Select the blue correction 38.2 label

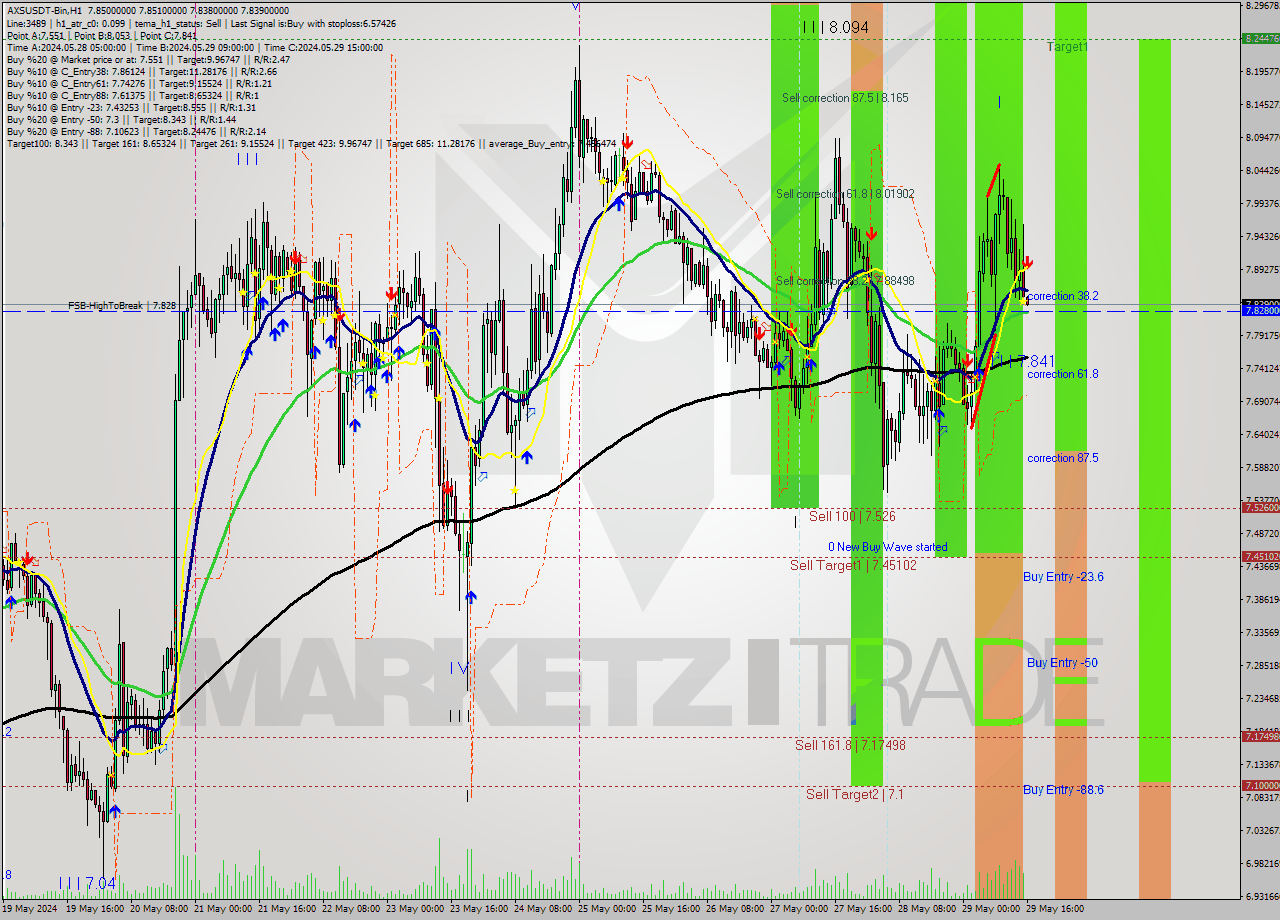[1062, 296]
